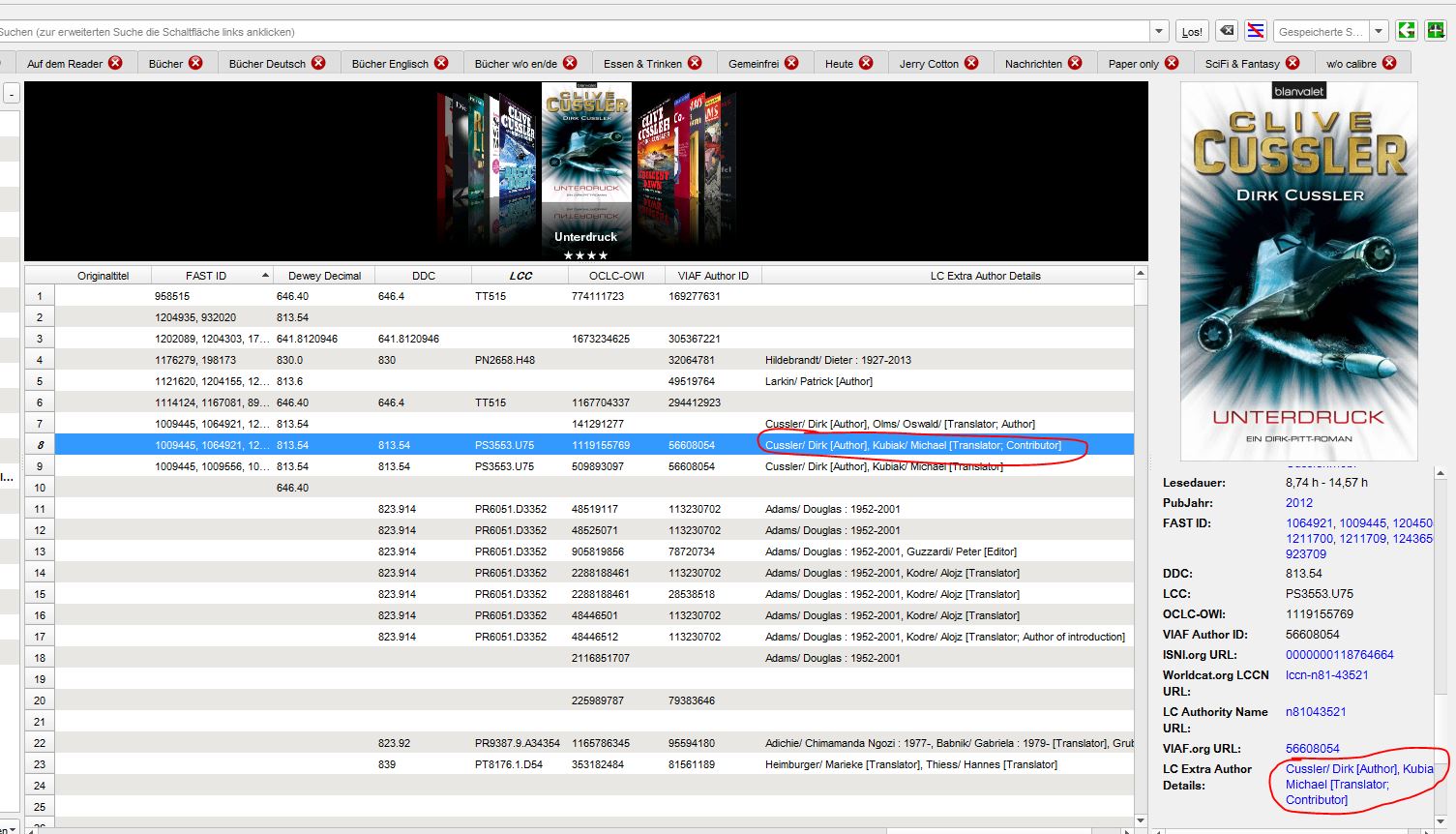Close the SciFi & Fantasy tab
1456x834 pixels.
pos(1293,63)
